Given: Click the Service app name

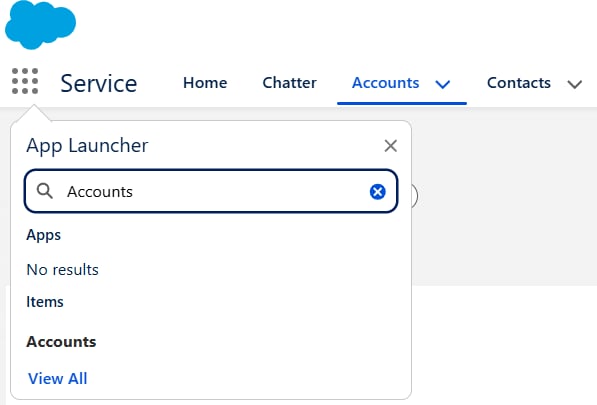Looking at the screenshot, I should click(99, 83).
